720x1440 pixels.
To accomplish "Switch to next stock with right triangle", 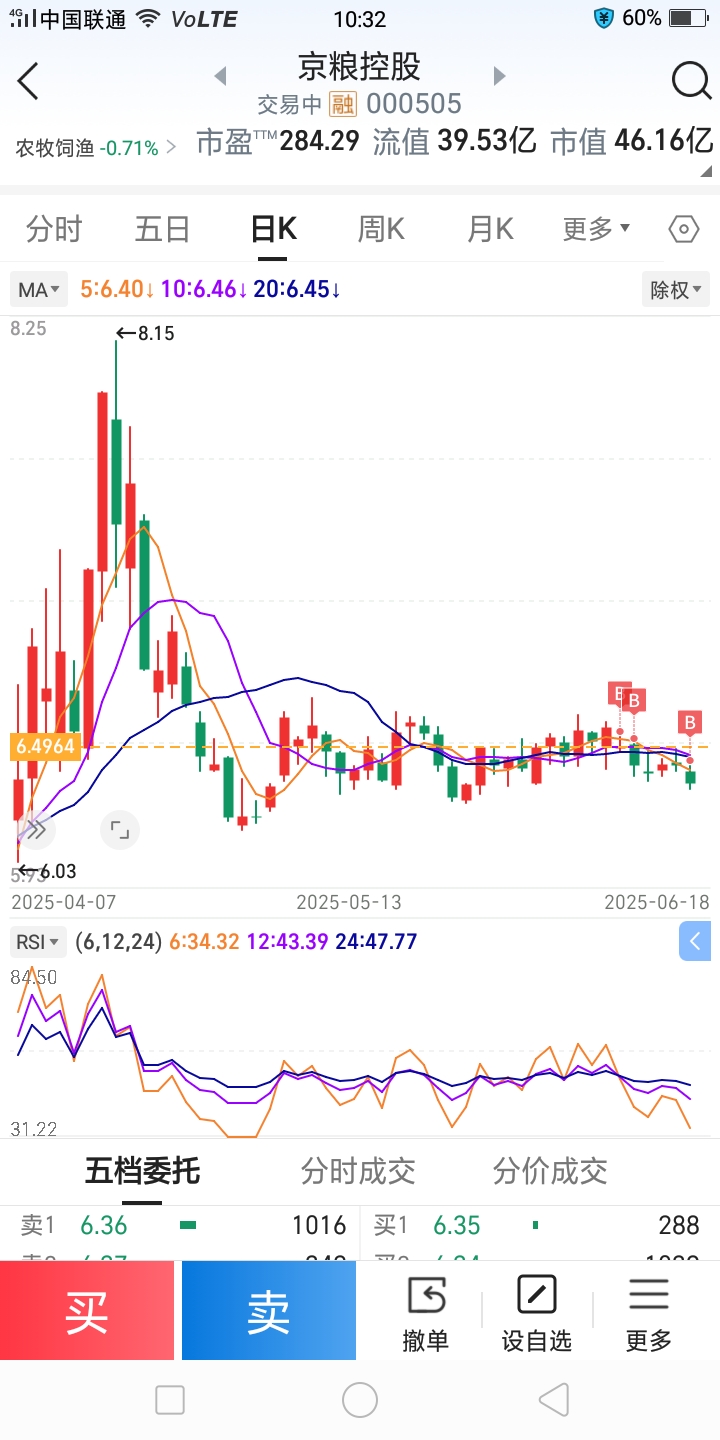I will click(x=499, y=76).
